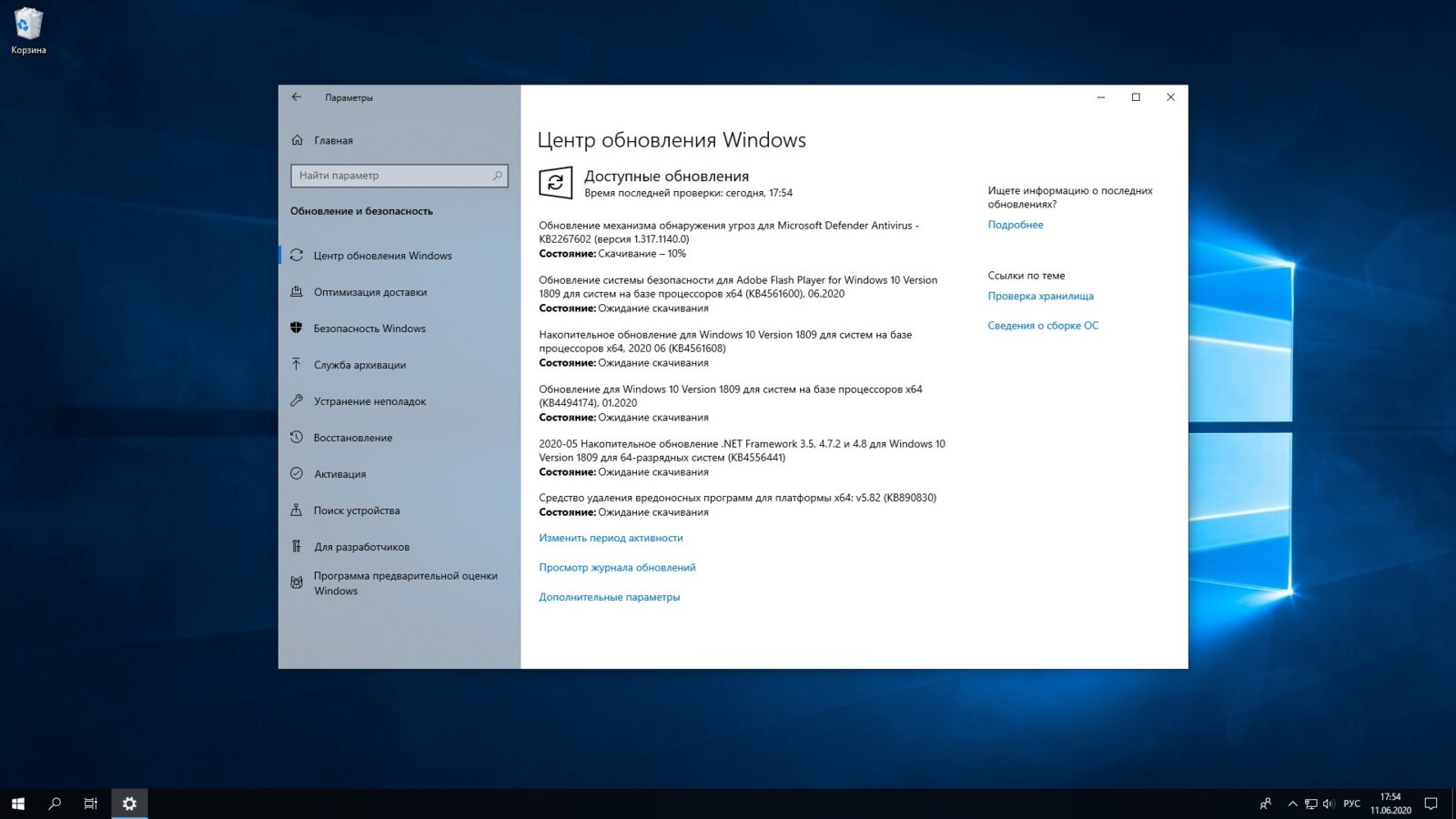Click the Доступные обновления heading
This screenshot has height=819, width=1456.
666,177
